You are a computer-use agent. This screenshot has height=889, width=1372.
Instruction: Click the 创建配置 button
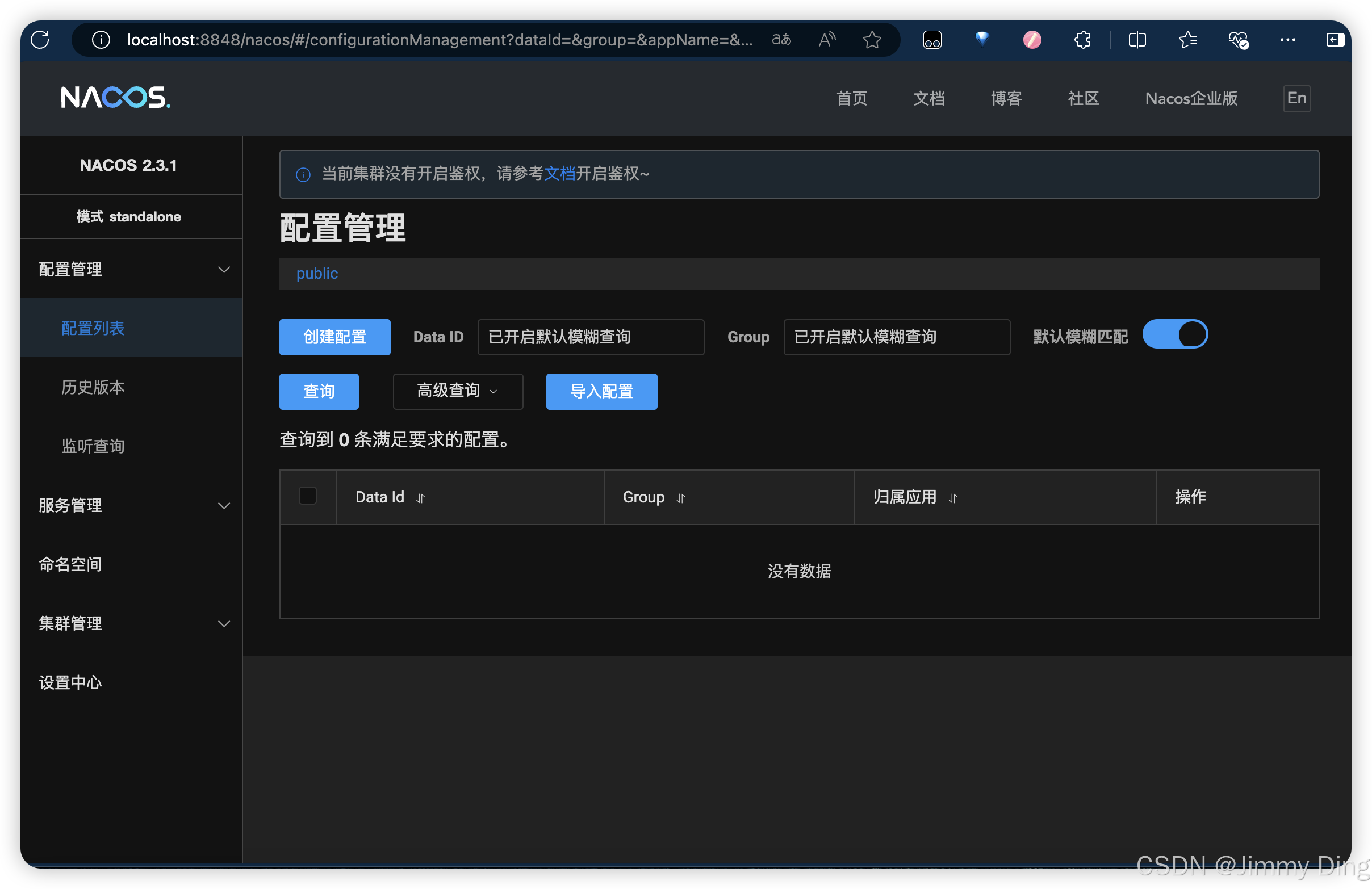click(335, 337)
